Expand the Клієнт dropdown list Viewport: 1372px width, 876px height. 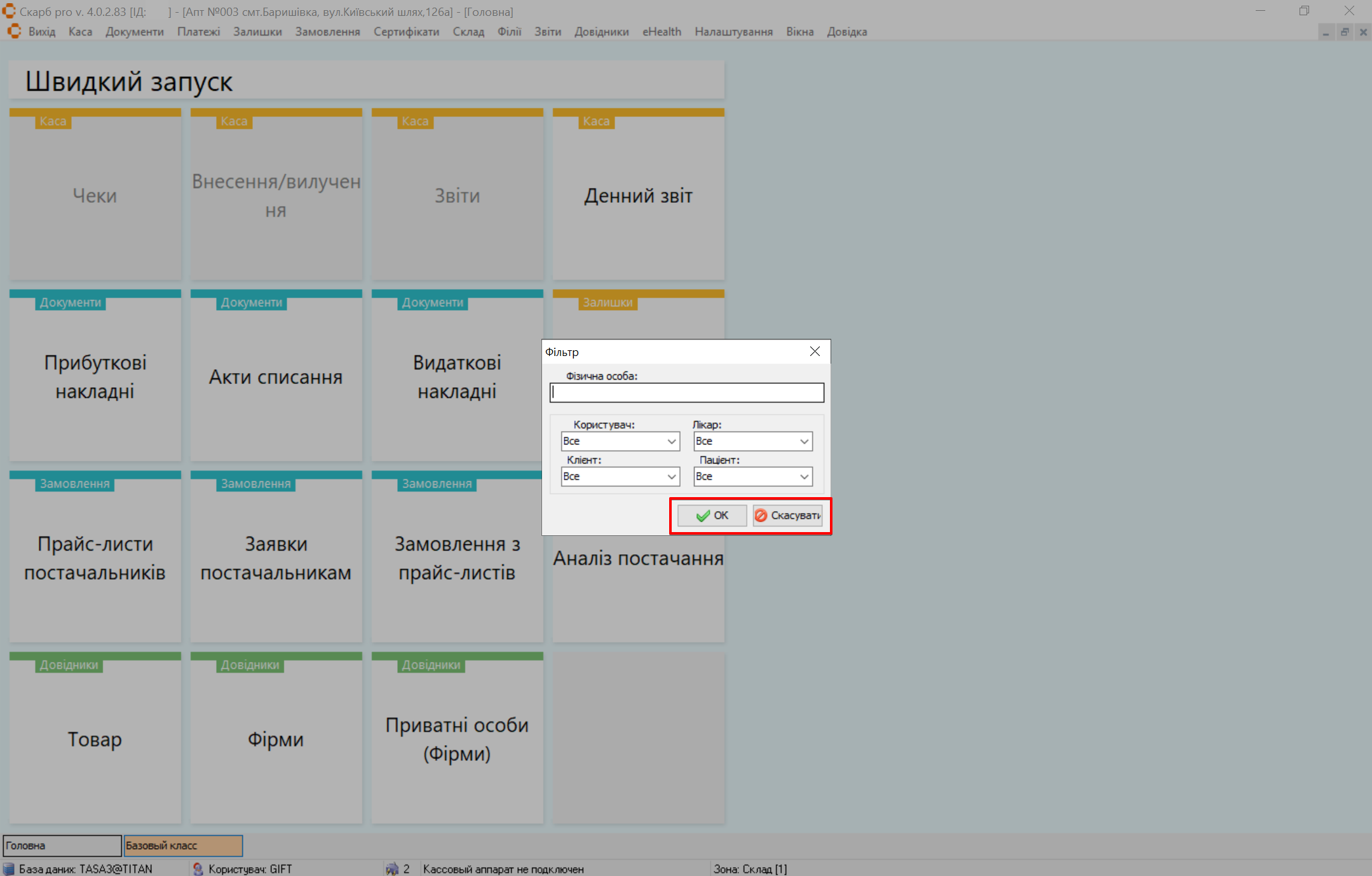(x=672, y=477)
